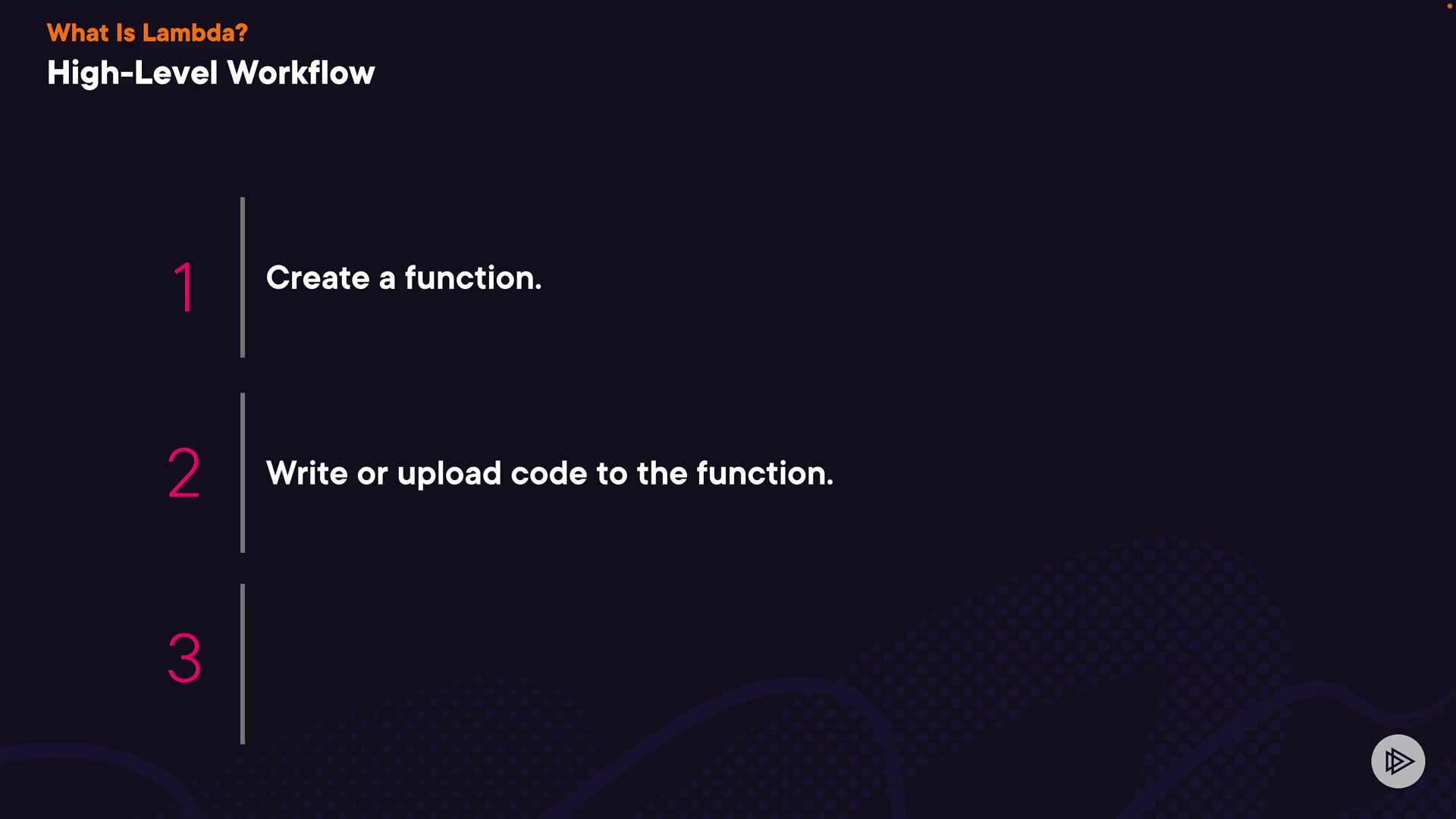Viewport: 1456px width, 819px height.
Task: Click "Write or upload code to the function." text
Action: (549, 473)
